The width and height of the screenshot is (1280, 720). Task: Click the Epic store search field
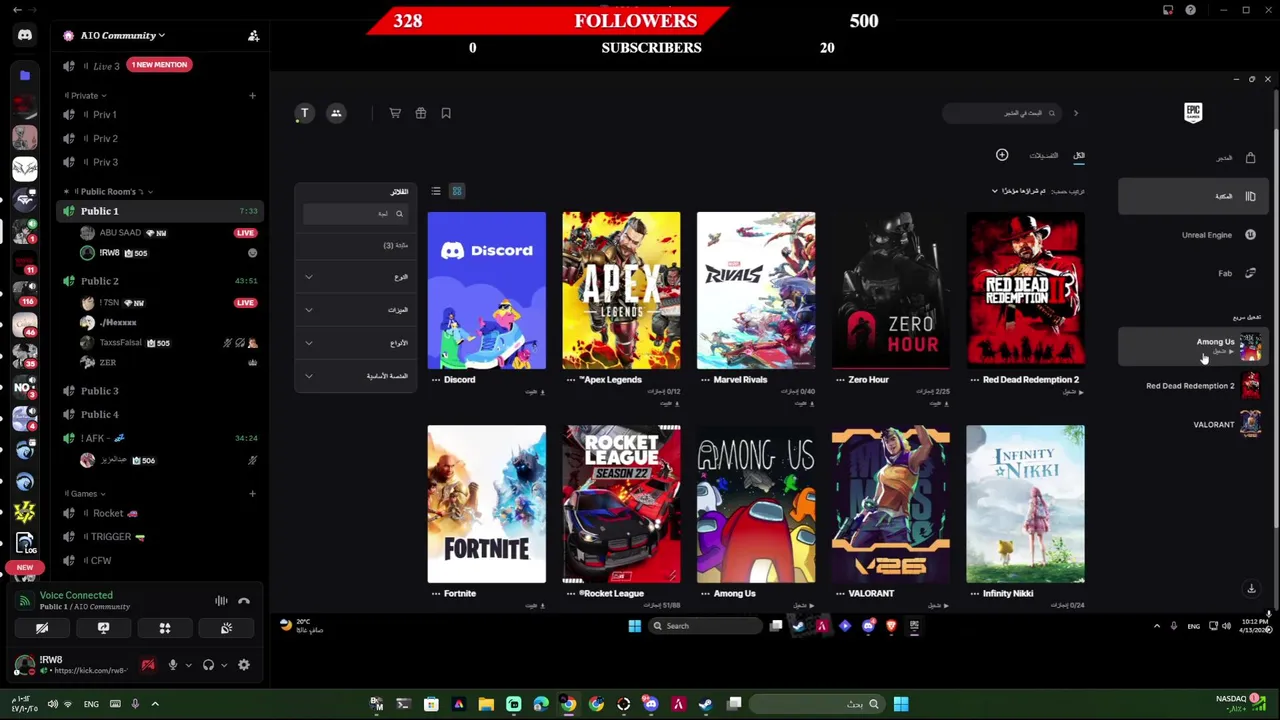[x=1002, y=113]
